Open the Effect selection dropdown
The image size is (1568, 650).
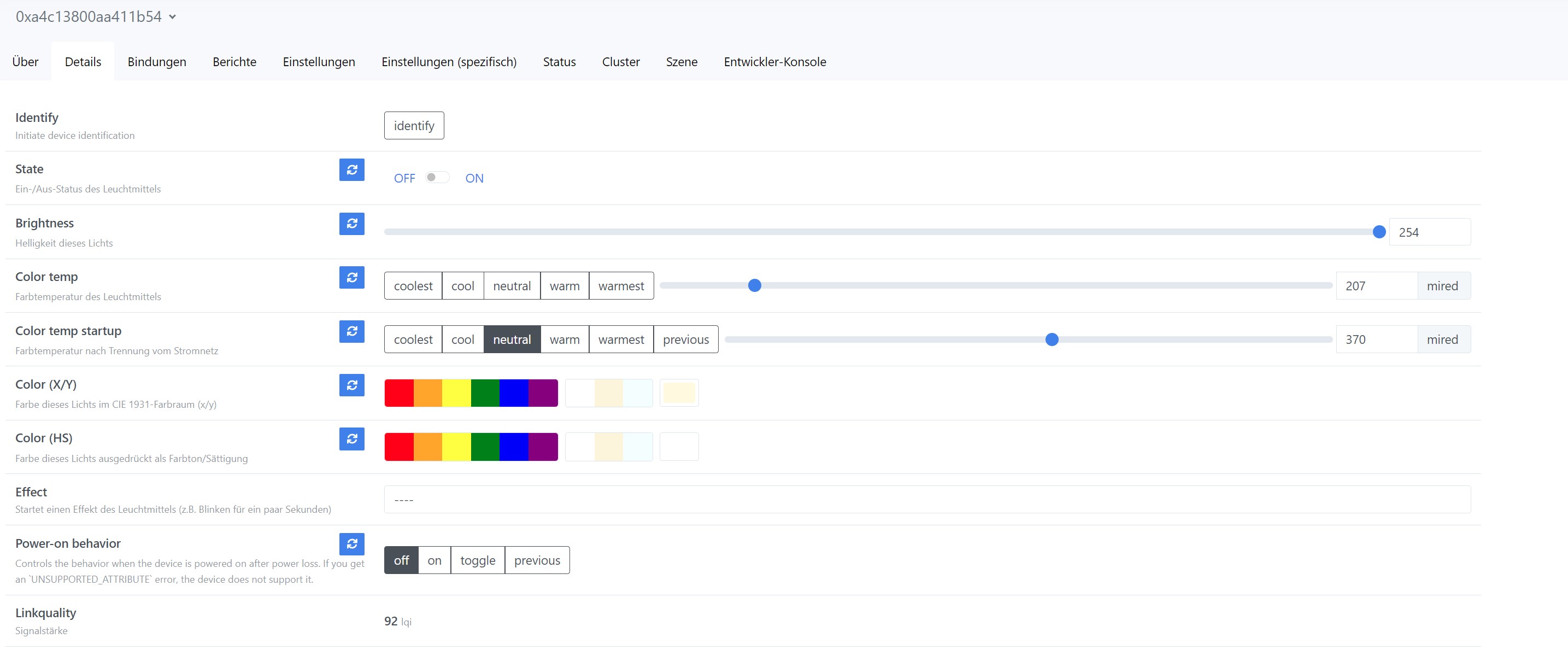coord(927,499)
